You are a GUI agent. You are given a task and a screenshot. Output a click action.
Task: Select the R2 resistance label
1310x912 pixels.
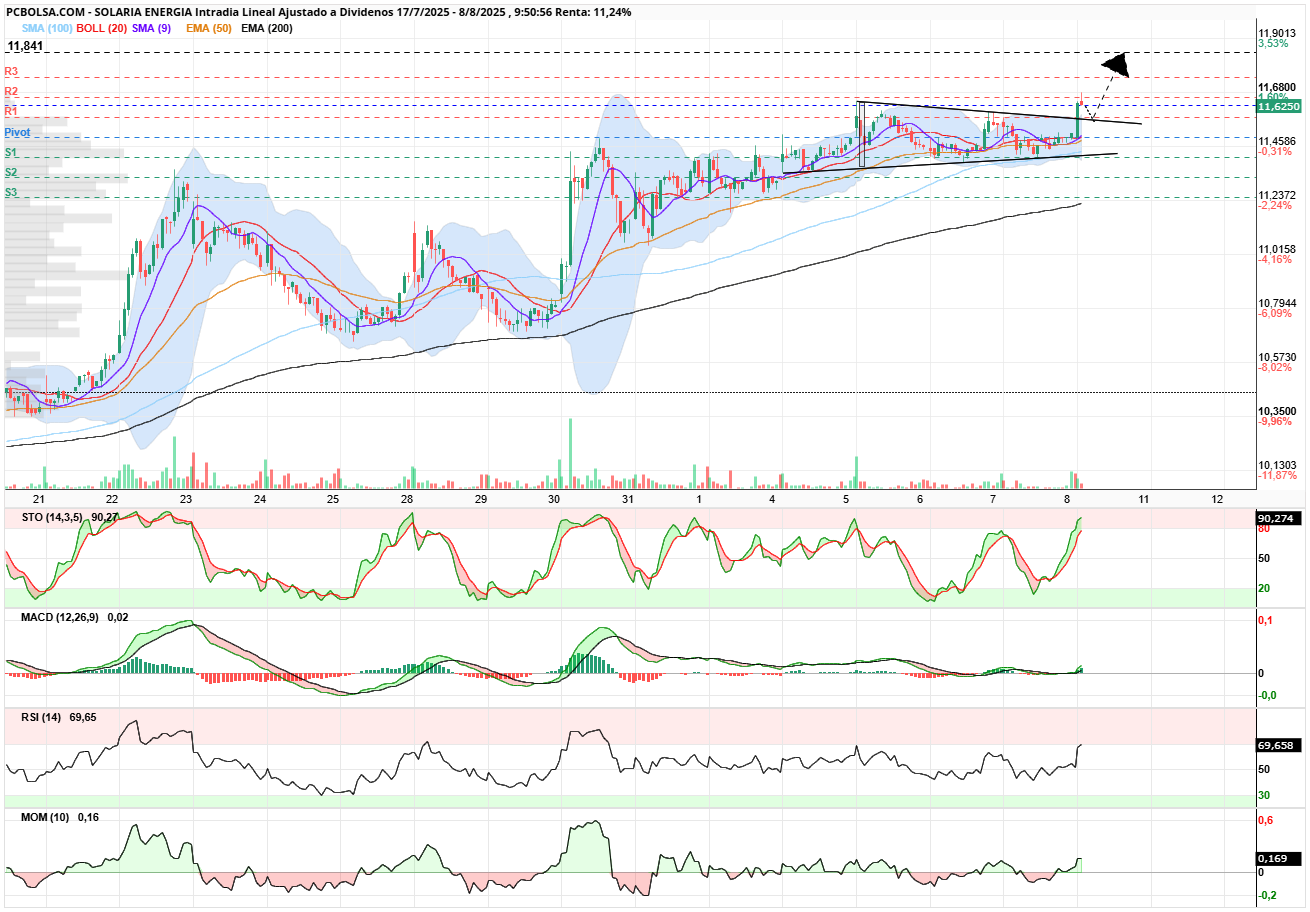[11, 92]
